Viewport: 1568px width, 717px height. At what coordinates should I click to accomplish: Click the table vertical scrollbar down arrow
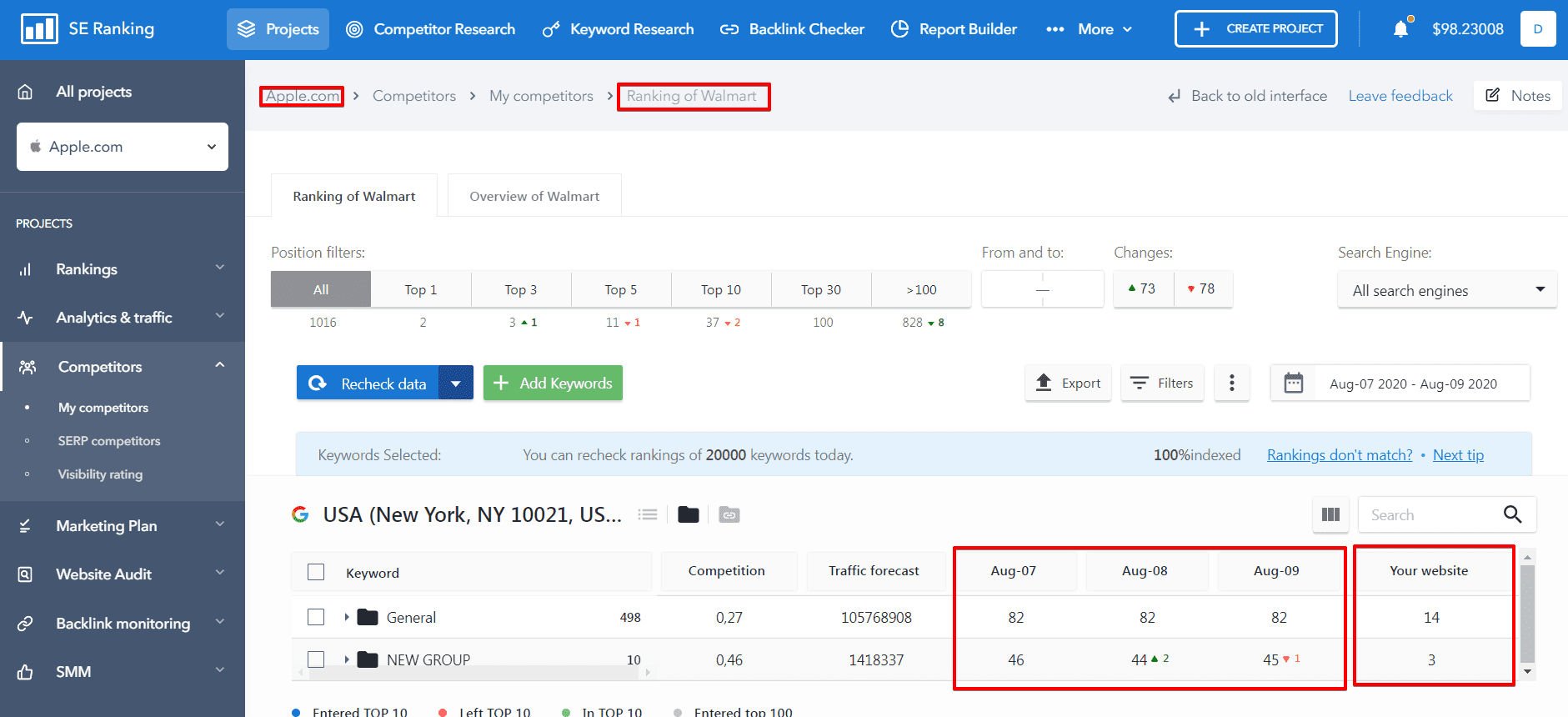click(x=1527, y=671)
